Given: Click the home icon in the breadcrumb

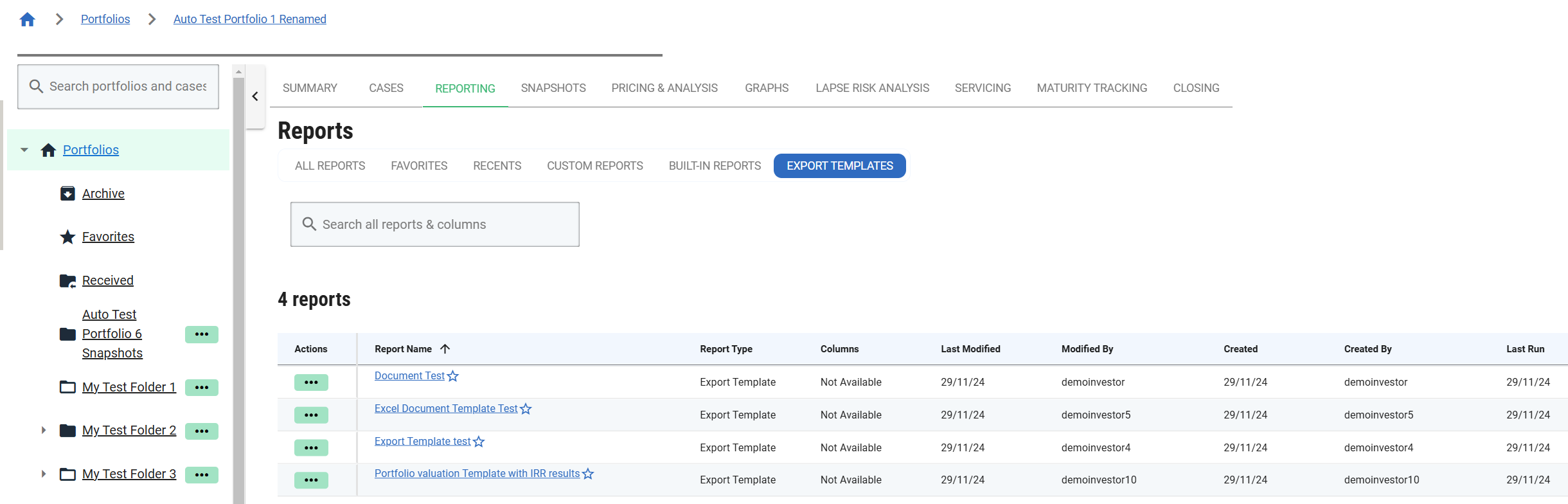Looking at the screenshot, I should [x=27, y=19].
